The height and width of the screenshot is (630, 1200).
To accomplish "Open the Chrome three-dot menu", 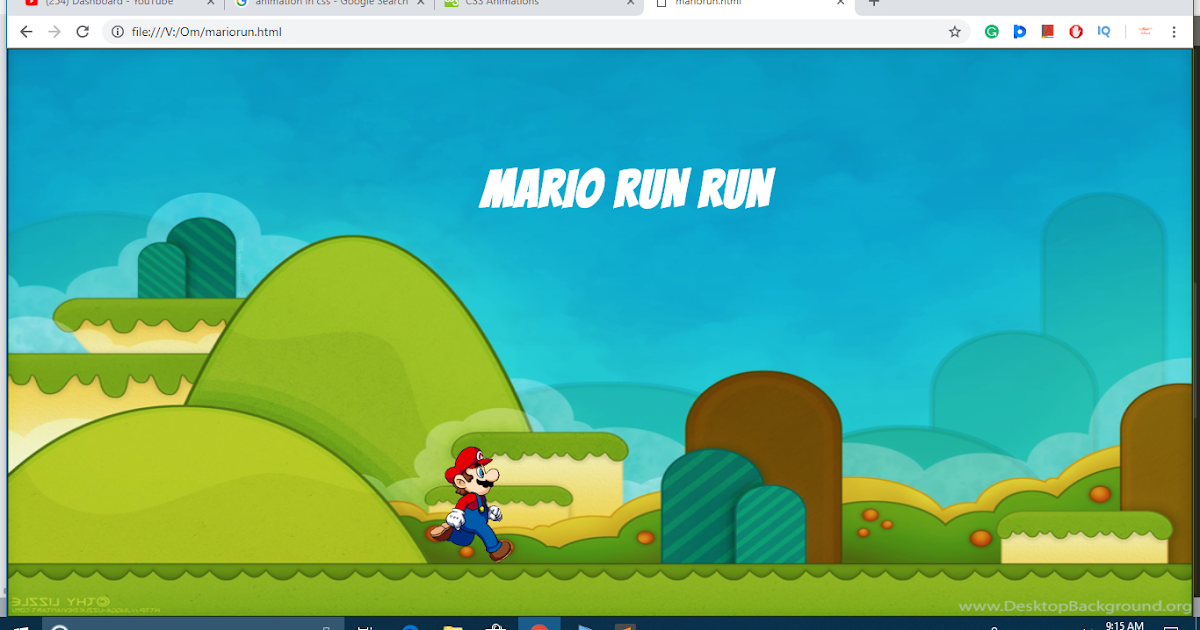I will tap(1175, 31).
